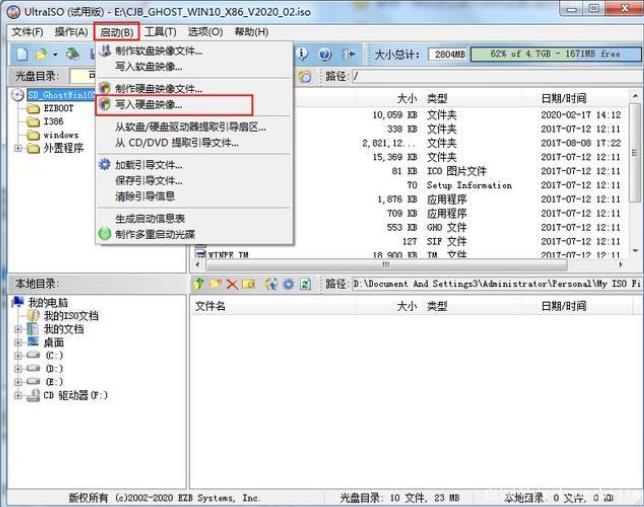
Task: Sort disc files by 大小 column header
Action: [x=407, y=98]
